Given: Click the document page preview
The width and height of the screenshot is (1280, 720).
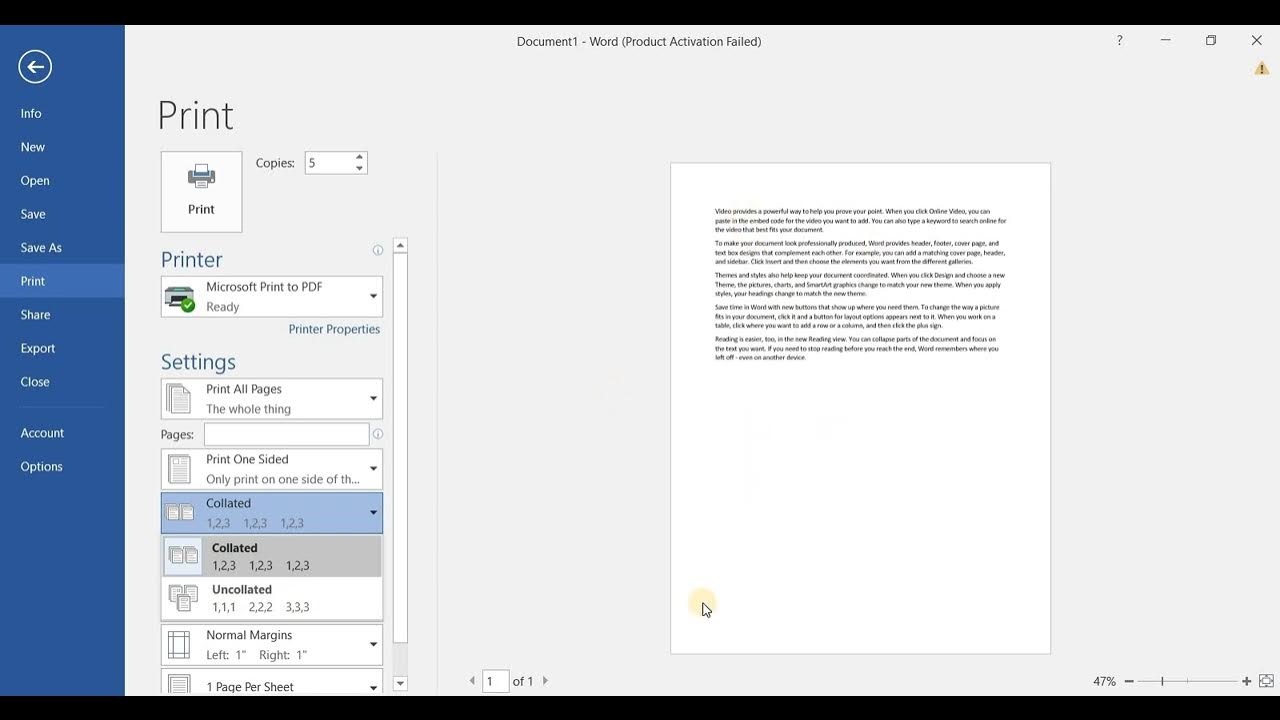Looking at the screenshot, I should coord(860,408).
